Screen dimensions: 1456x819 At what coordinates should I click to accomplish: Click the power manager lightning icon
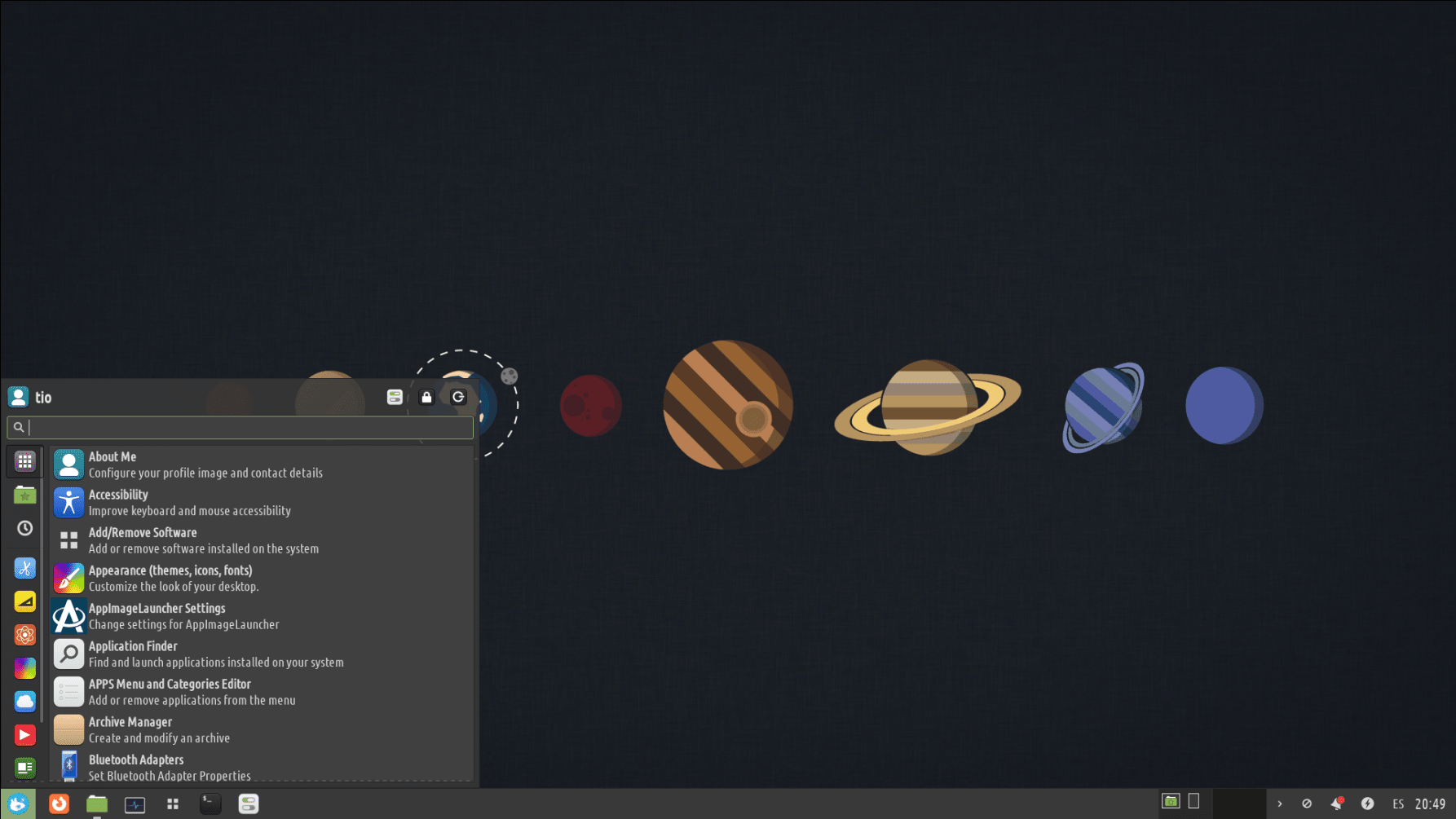point(1367,804)
